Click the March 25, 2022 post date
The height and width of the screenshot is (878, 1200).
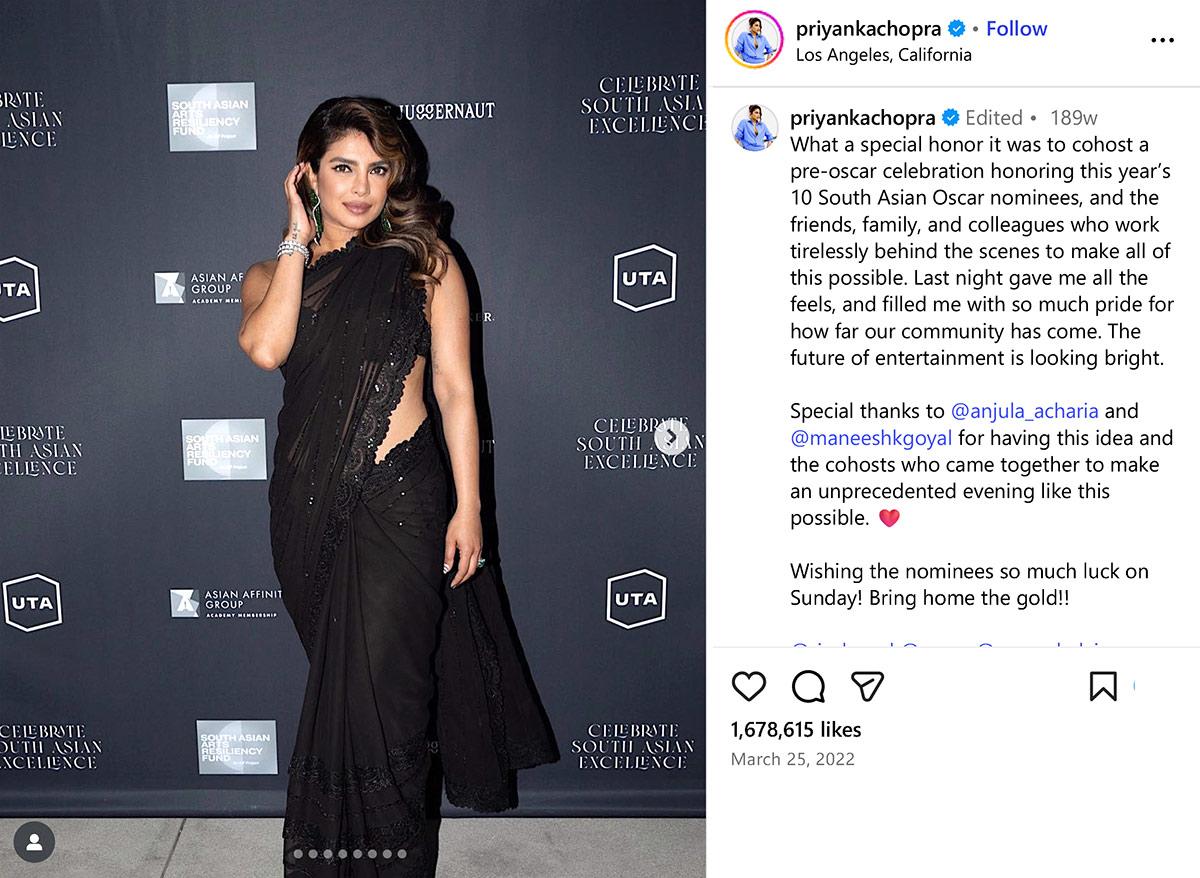793,759
